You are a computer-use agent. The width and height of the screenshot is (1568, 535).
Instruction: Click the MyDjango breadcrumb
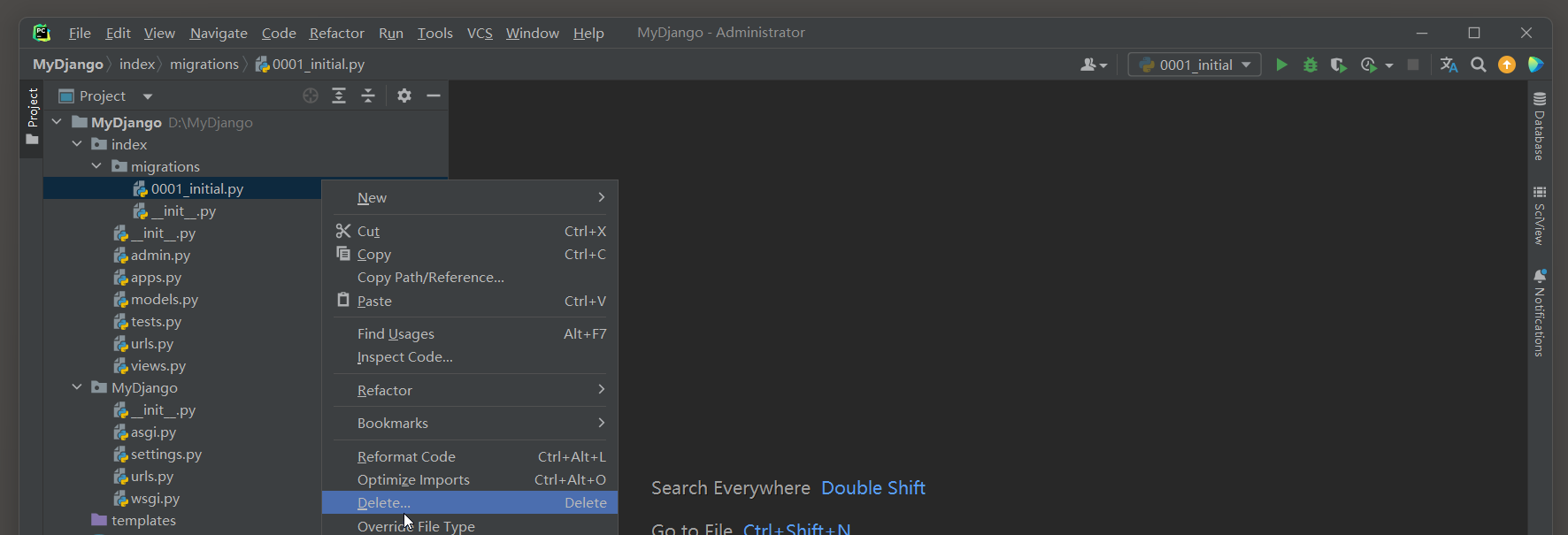click(68, 64)
